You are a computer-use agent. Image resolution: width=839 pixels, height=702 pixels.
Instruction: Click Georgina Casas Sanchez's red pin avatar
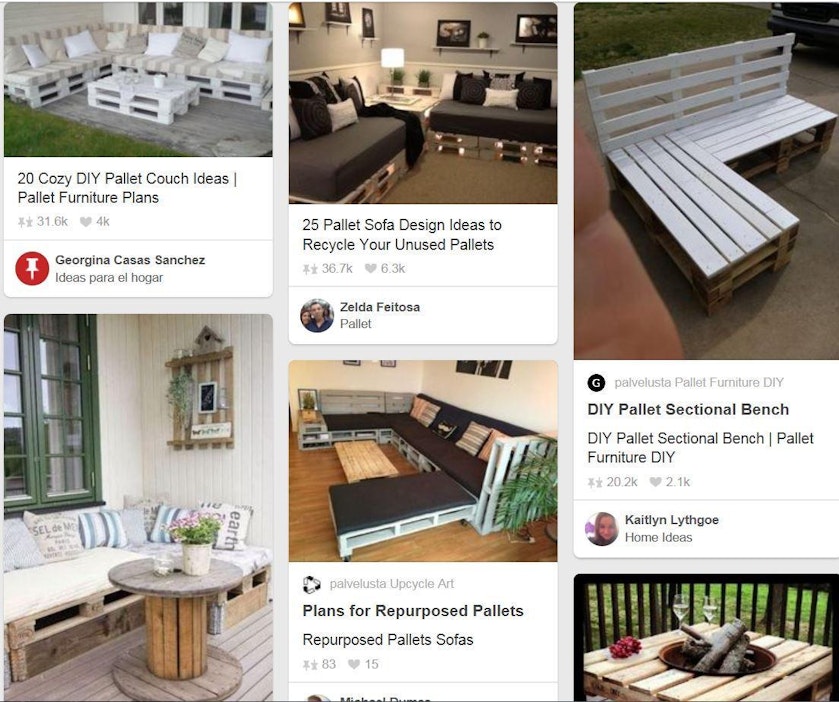pos(32,269)
